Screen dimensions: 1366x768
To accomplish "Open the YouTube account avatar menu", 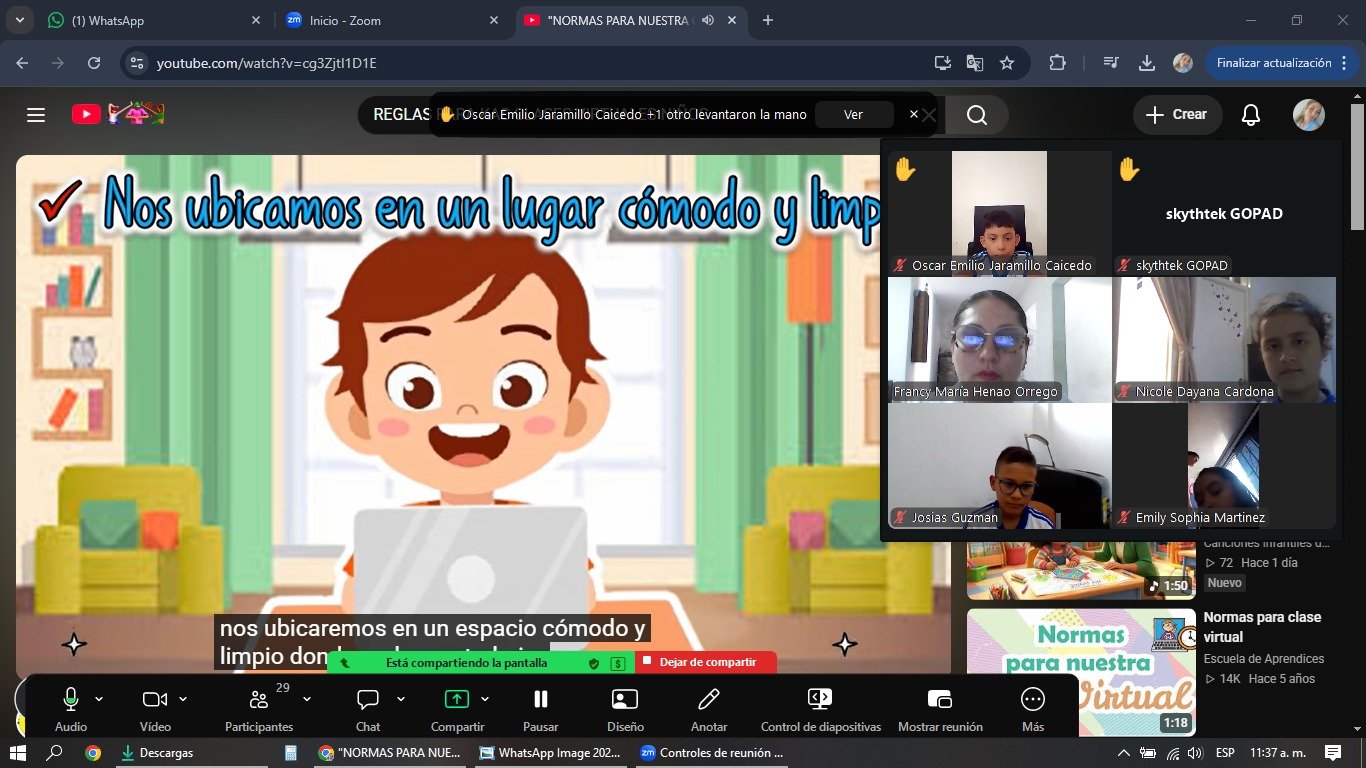I will coord(1308,115).
